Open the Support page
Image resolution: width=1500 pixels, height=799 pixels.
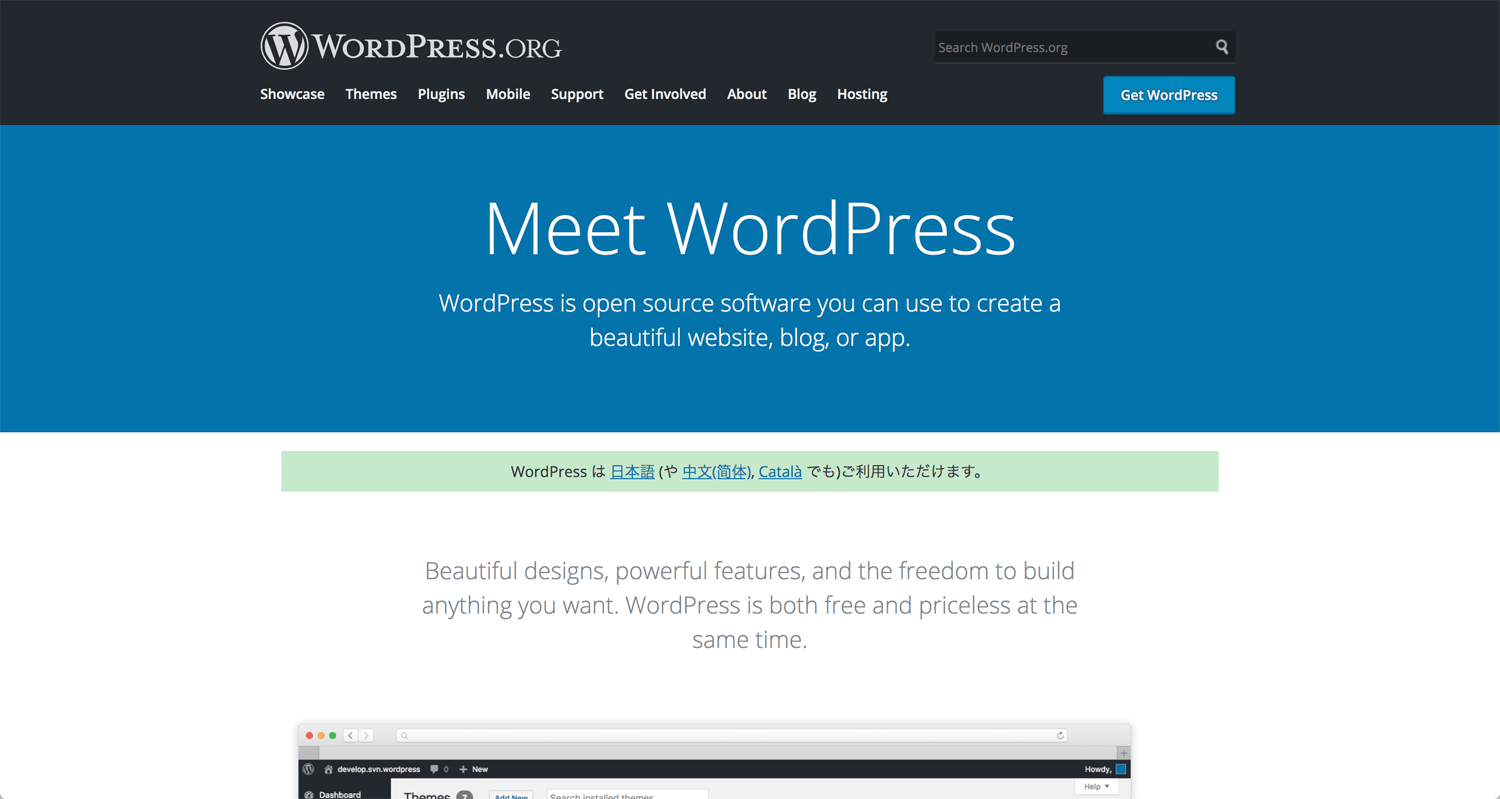point(577,94)
